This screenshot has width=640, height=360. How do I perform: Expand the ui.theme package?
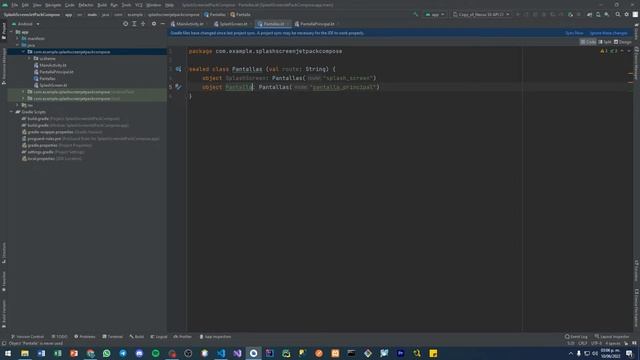(29, 58)
